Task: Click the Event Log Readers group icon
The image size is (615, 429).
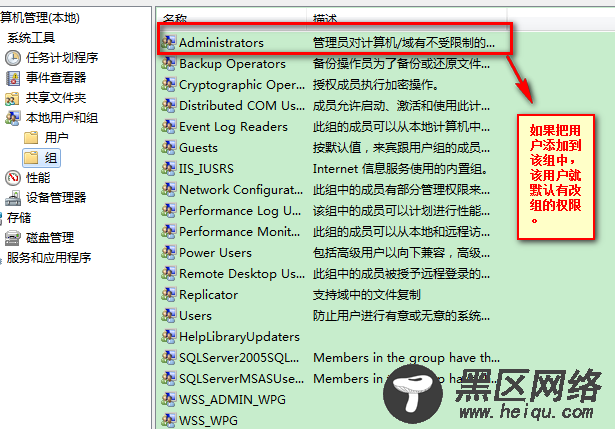Action: [169, 126]
